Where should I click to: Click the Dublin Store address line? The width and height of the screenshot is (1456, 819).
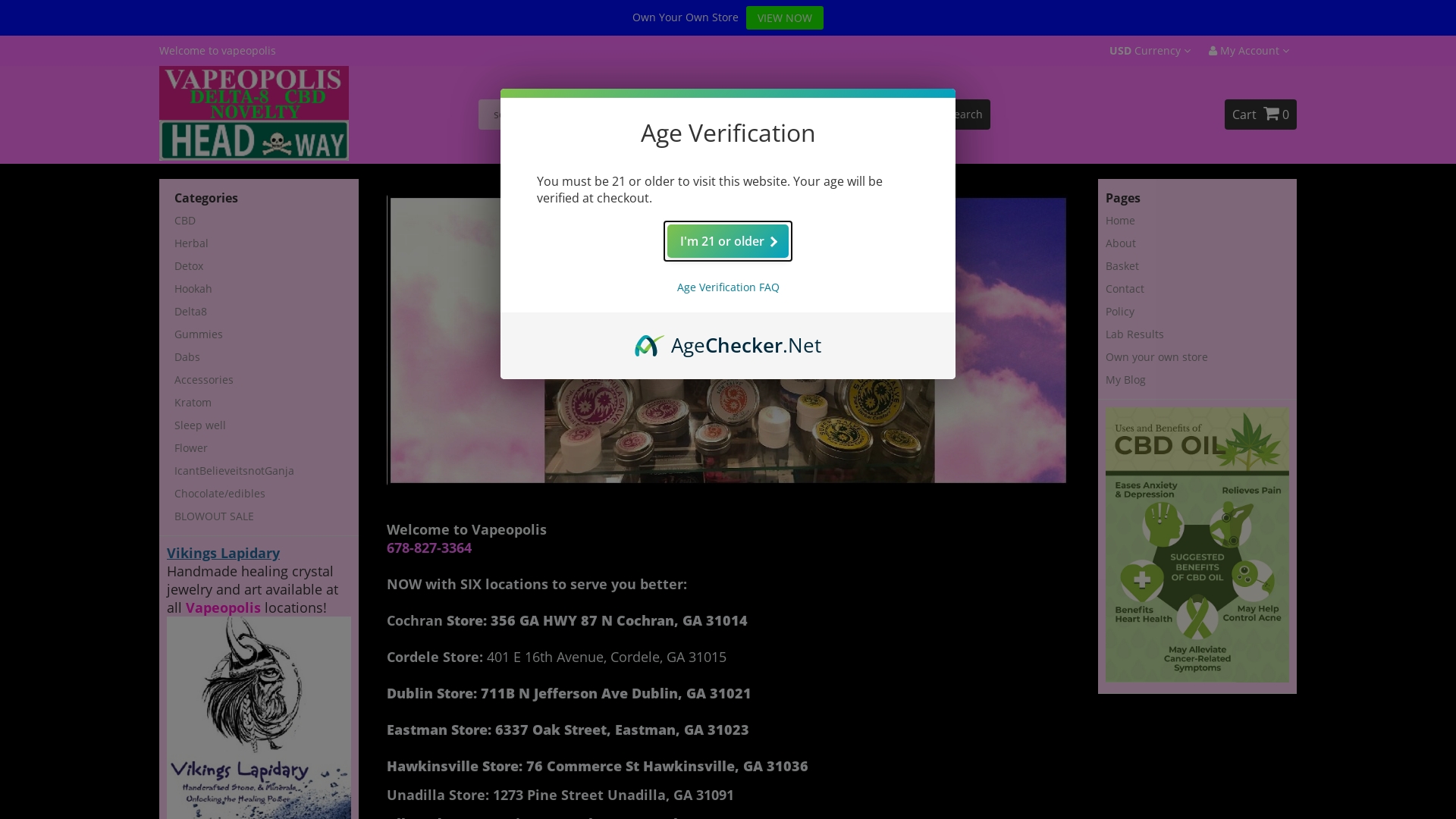tap(569, 693)
